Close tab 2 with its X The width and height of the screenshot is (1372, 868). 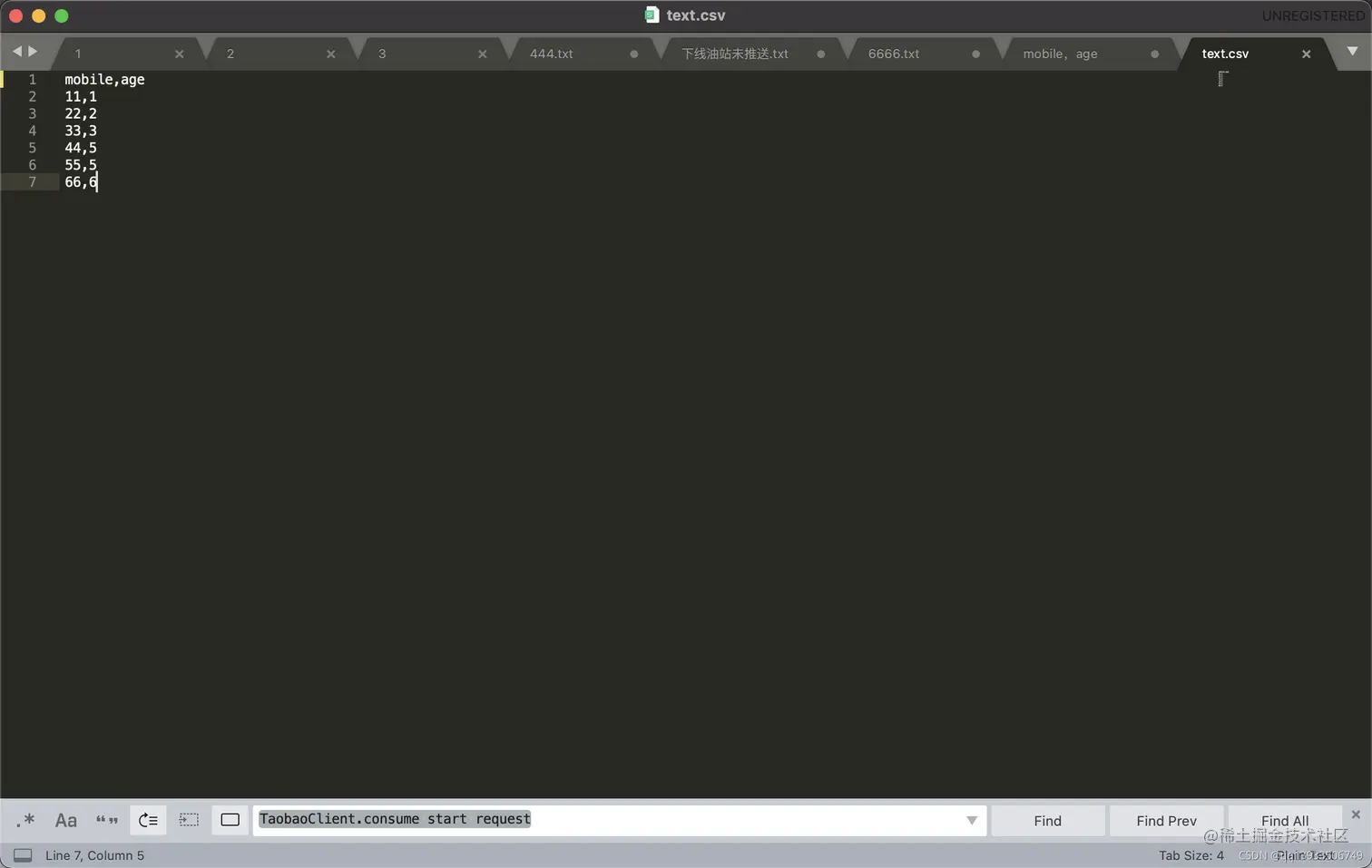pyautogui.click(x=331, y=54)
